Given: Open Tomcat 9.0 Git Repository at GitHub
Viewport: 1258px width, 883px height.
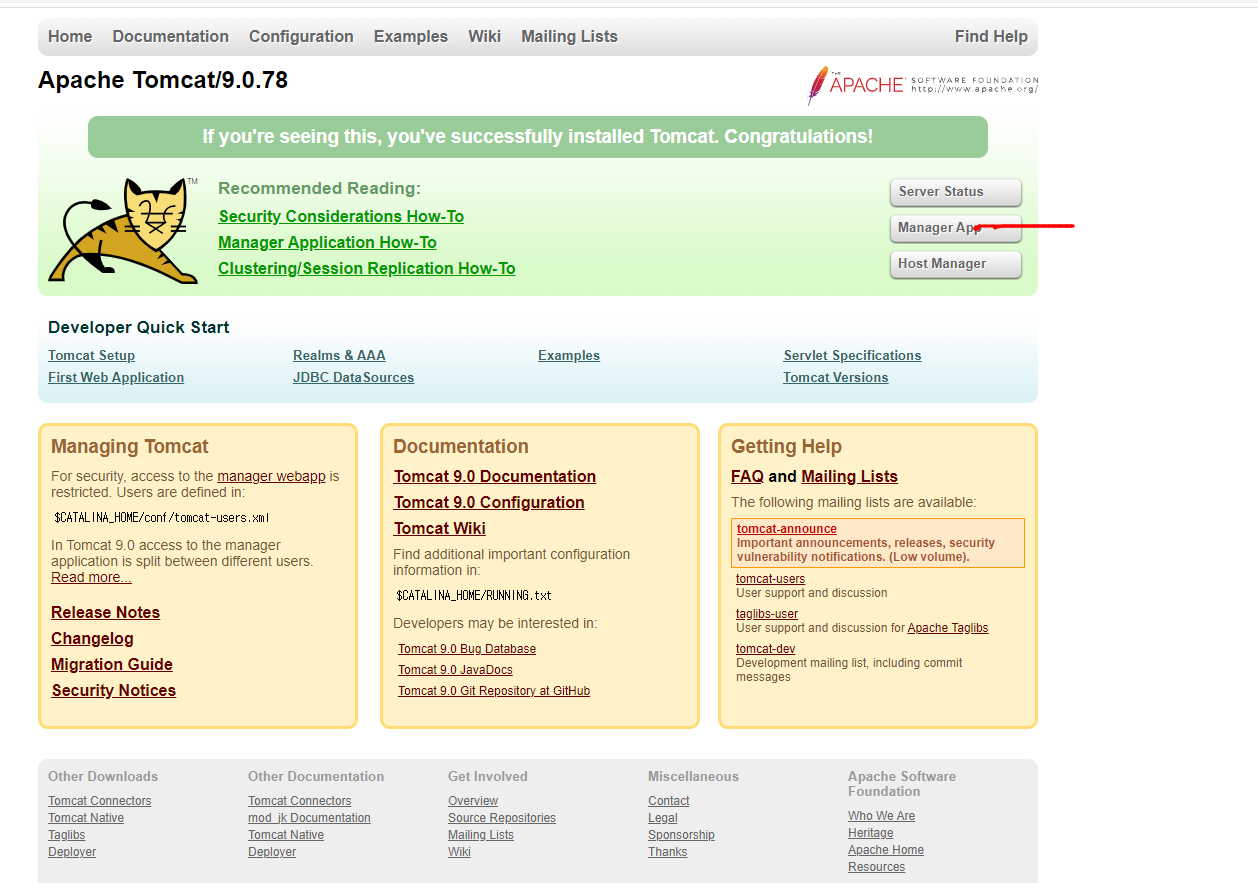Looking at the screenshot, I should pos(494,691).
